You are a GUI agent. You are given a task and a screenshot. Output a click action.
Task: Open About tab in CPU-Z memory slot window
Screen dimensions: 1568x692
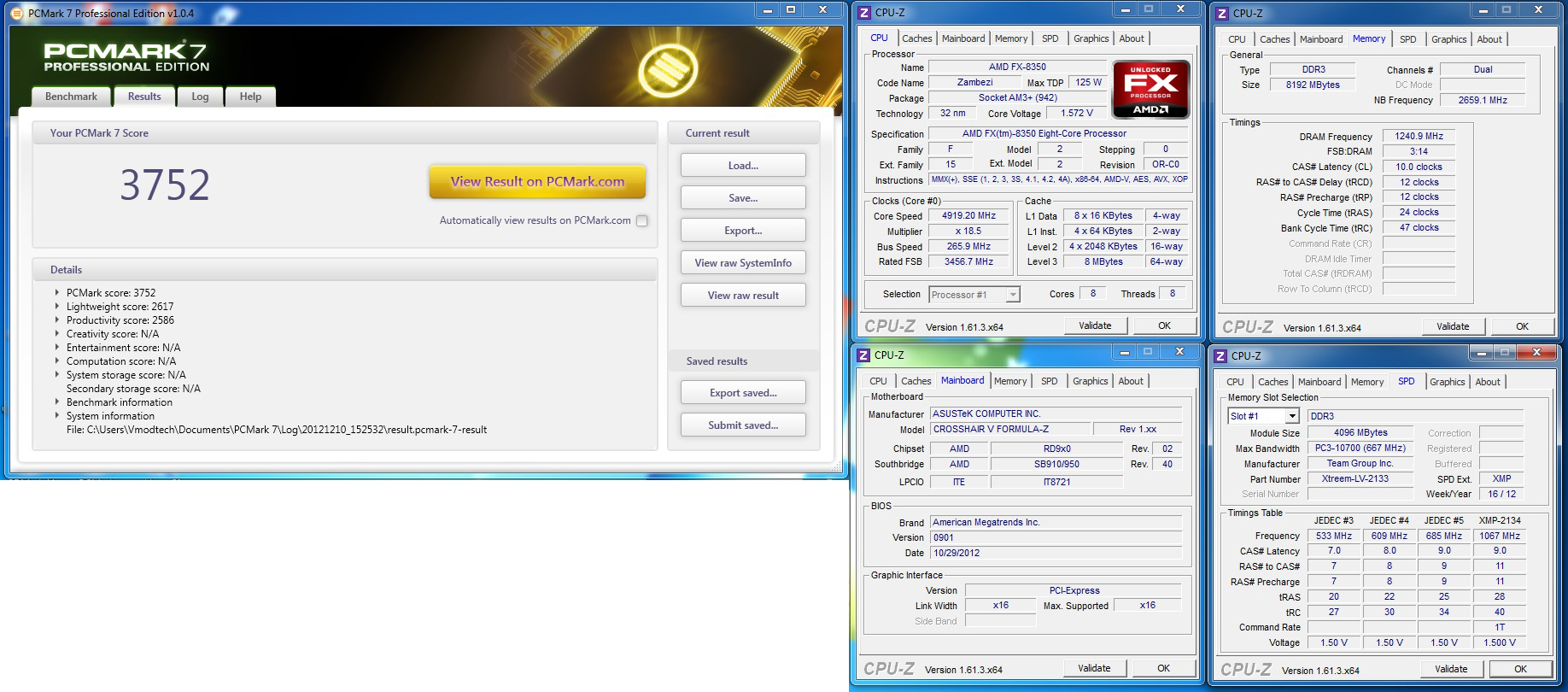(1488, 382)
